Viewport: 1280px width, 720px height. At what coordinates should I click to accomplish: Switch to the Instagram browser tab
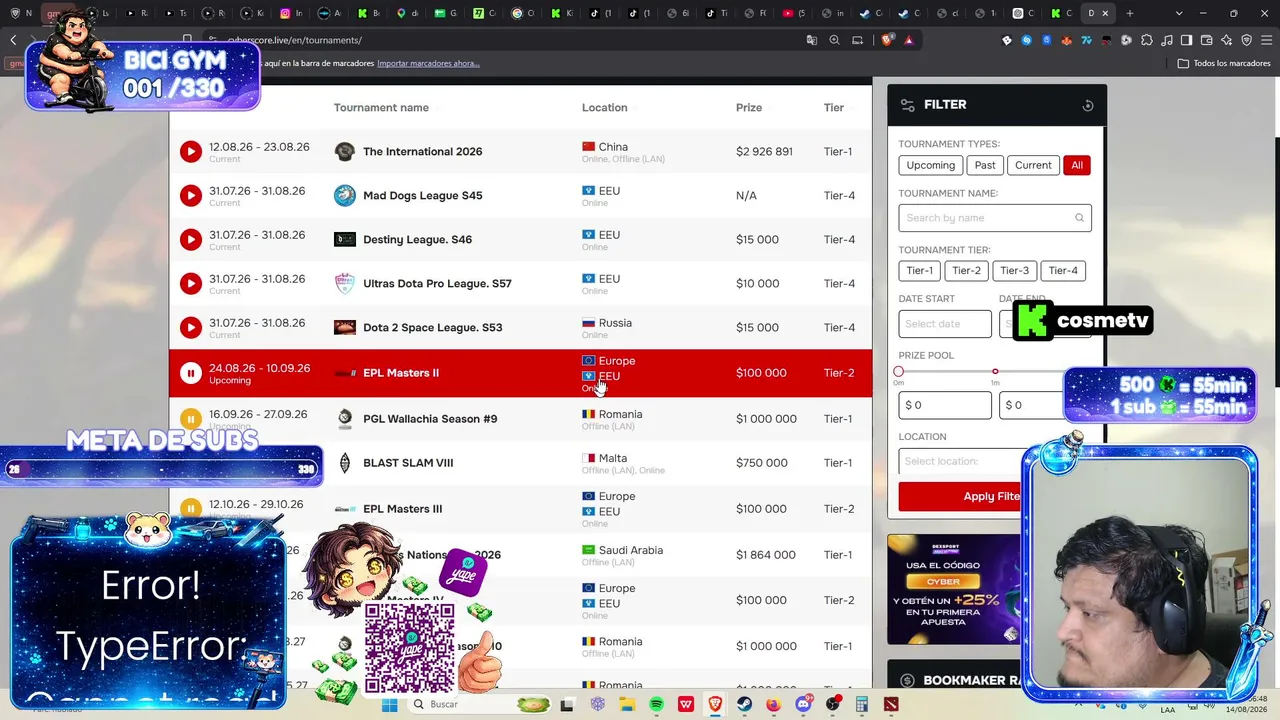[x=291, y=13]
